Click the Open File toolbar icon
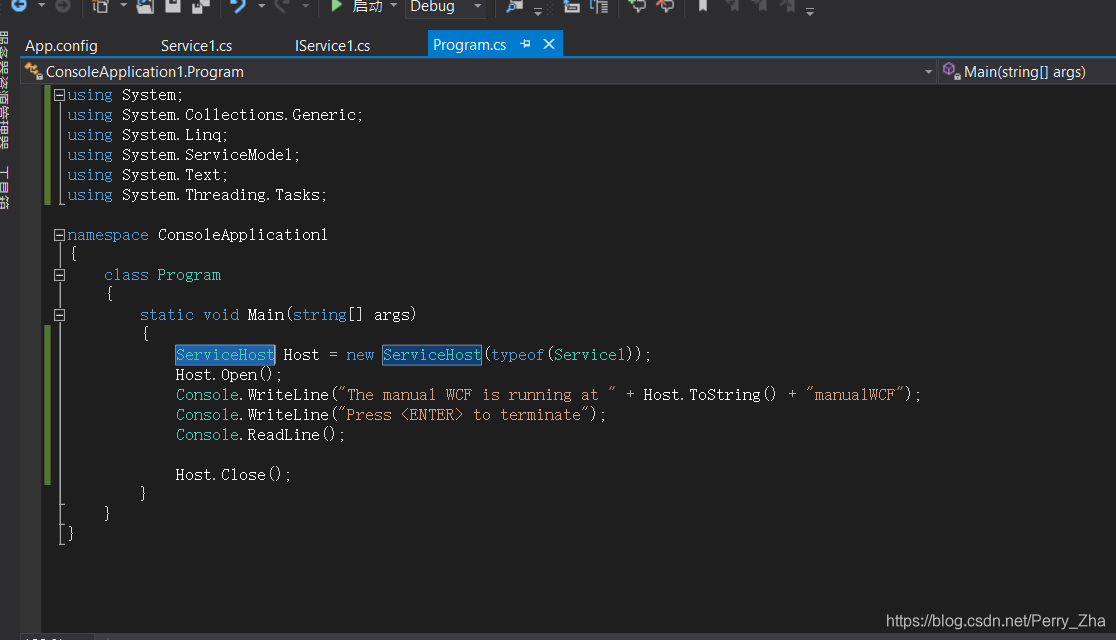 coord(145,6)
